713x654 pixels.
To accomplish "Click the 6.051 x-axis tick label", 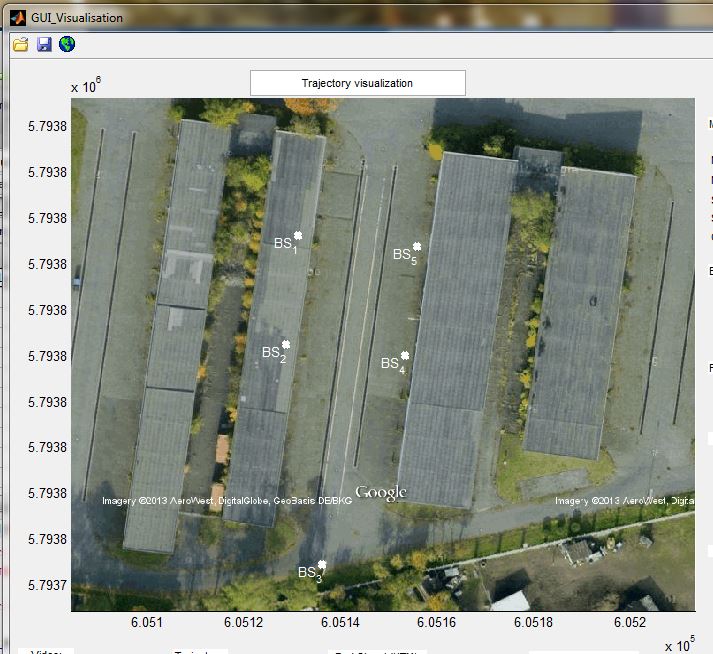I will point(146,623).
